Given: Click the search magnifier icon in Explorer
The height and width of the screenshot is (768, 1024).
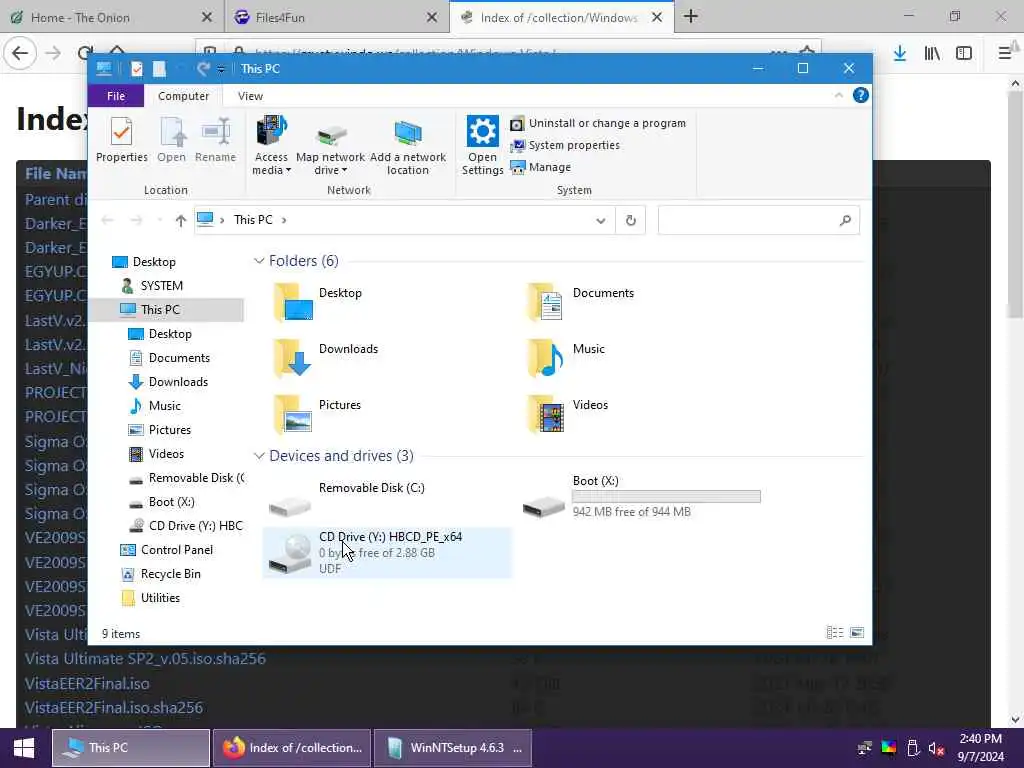Looking at the screenshot, I should (x=846, y=220).
